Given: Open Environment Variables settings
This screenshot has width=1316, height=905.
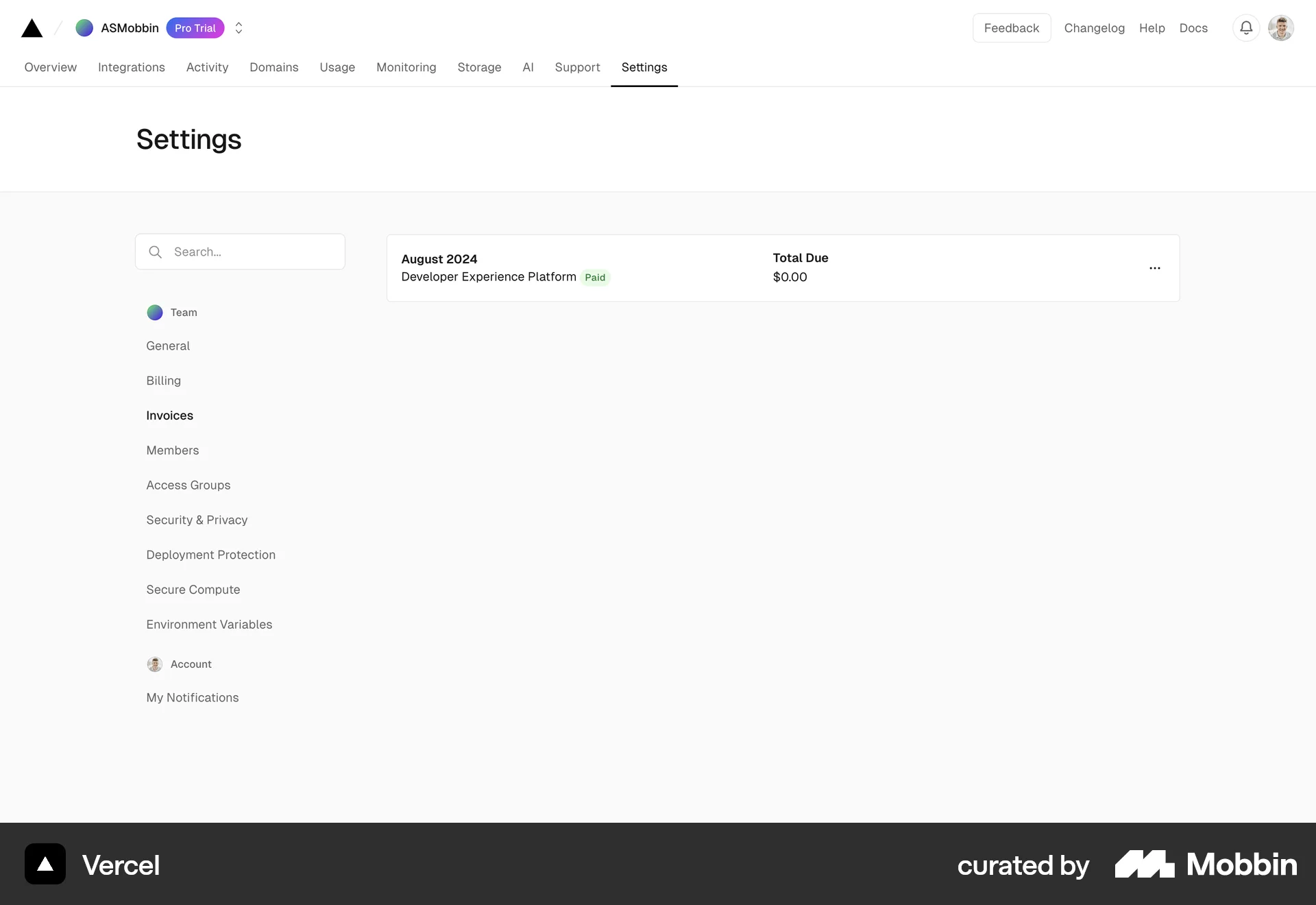Looking at the screenshot, I should coord(209,625).
